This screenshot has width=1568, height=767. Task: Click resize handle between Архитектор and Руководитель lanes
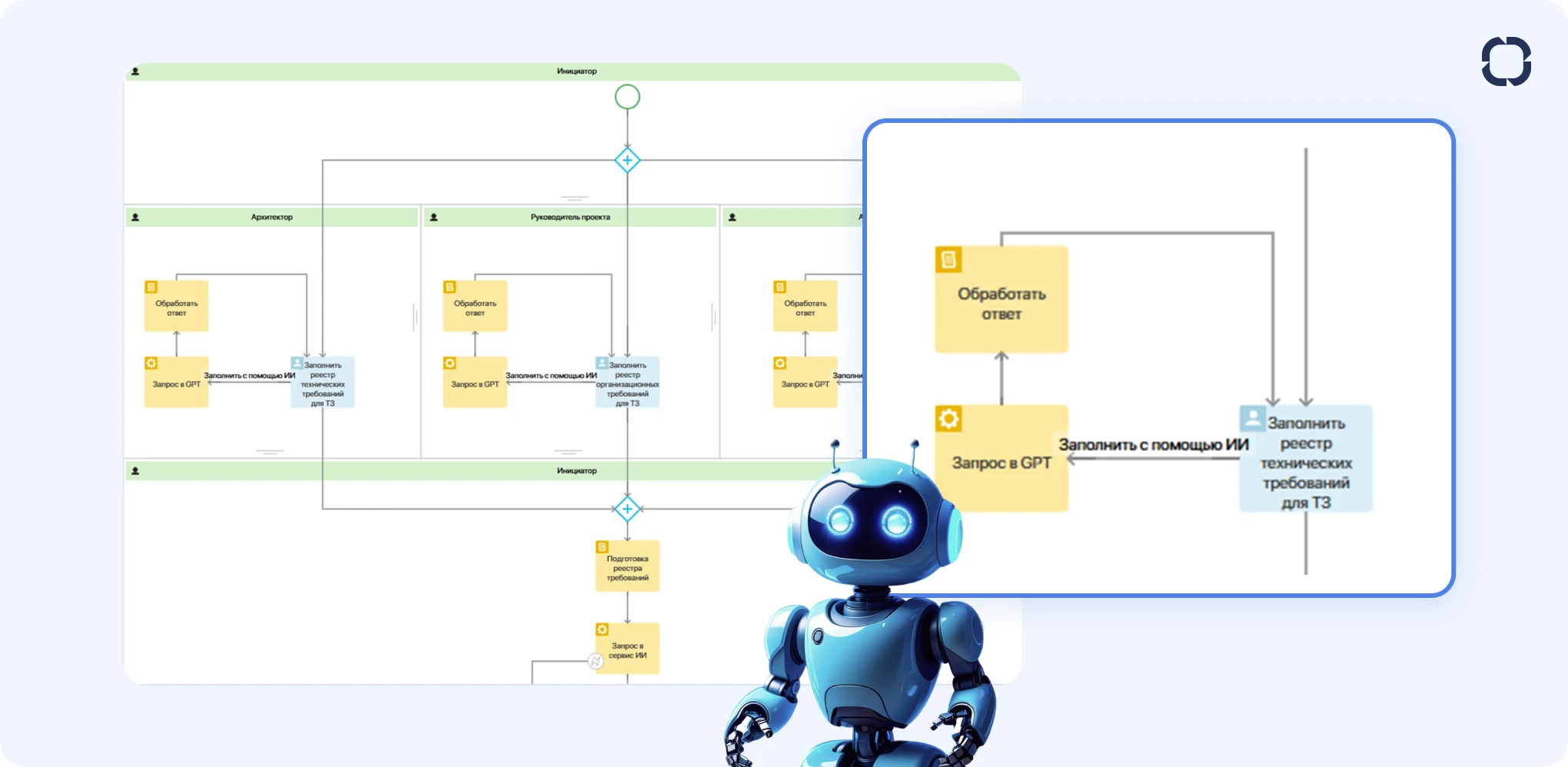[416, 317]
